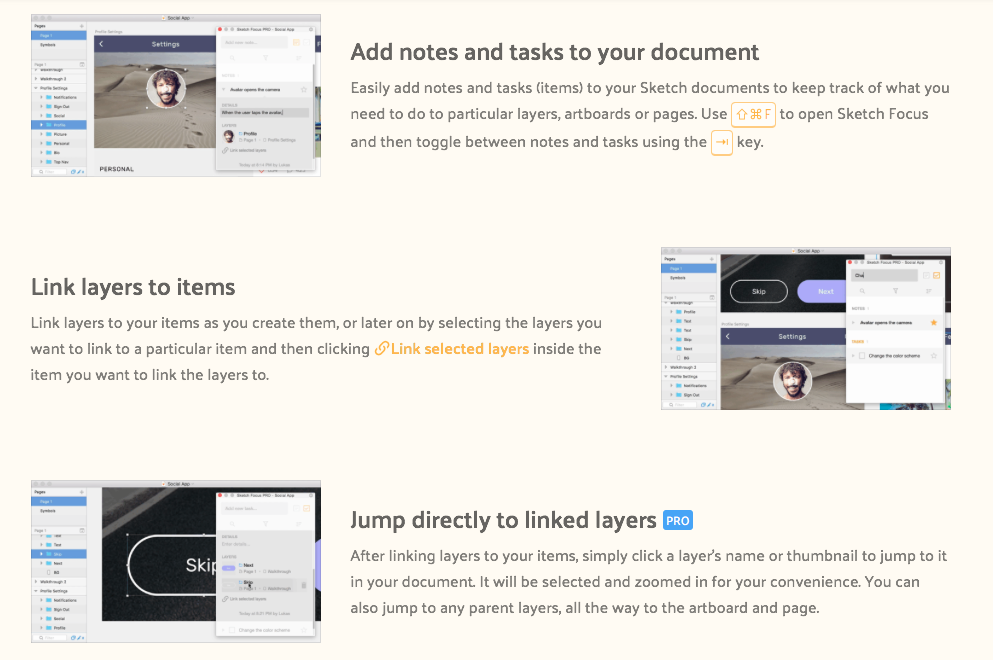Click the blue PRO badge
Viewport: 993px width, 660px height.
(678, 521)
